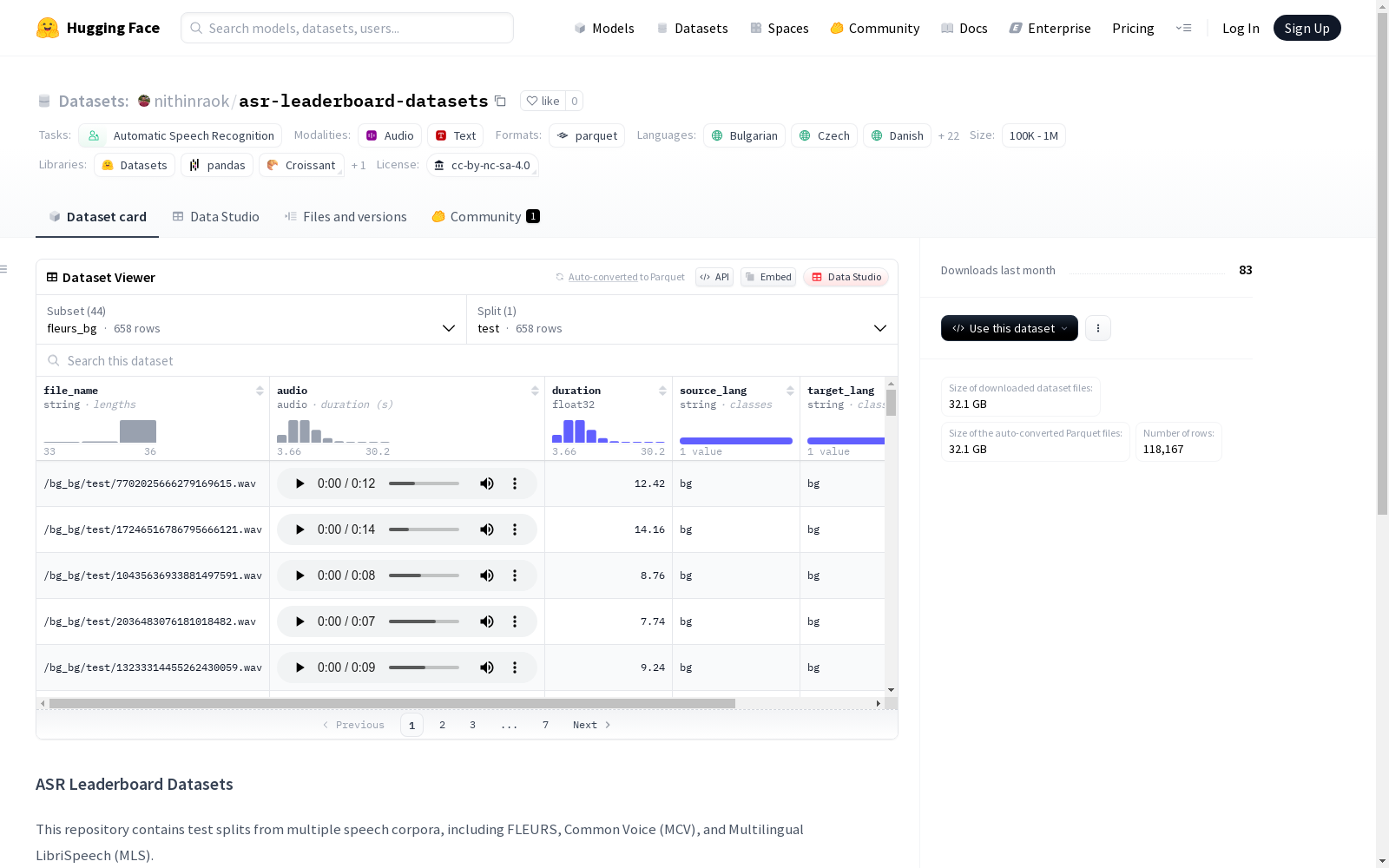Open the Files and versions tab

(346, 217)
